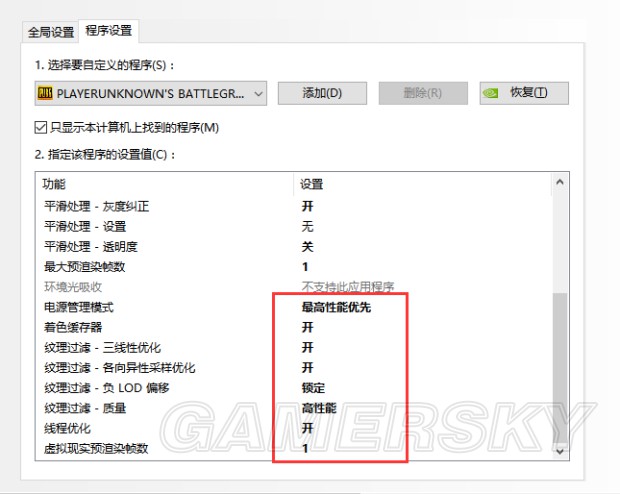Open 电源管理模式 setting value 最高性能优先
620x494 pixels.
(336, 307)
